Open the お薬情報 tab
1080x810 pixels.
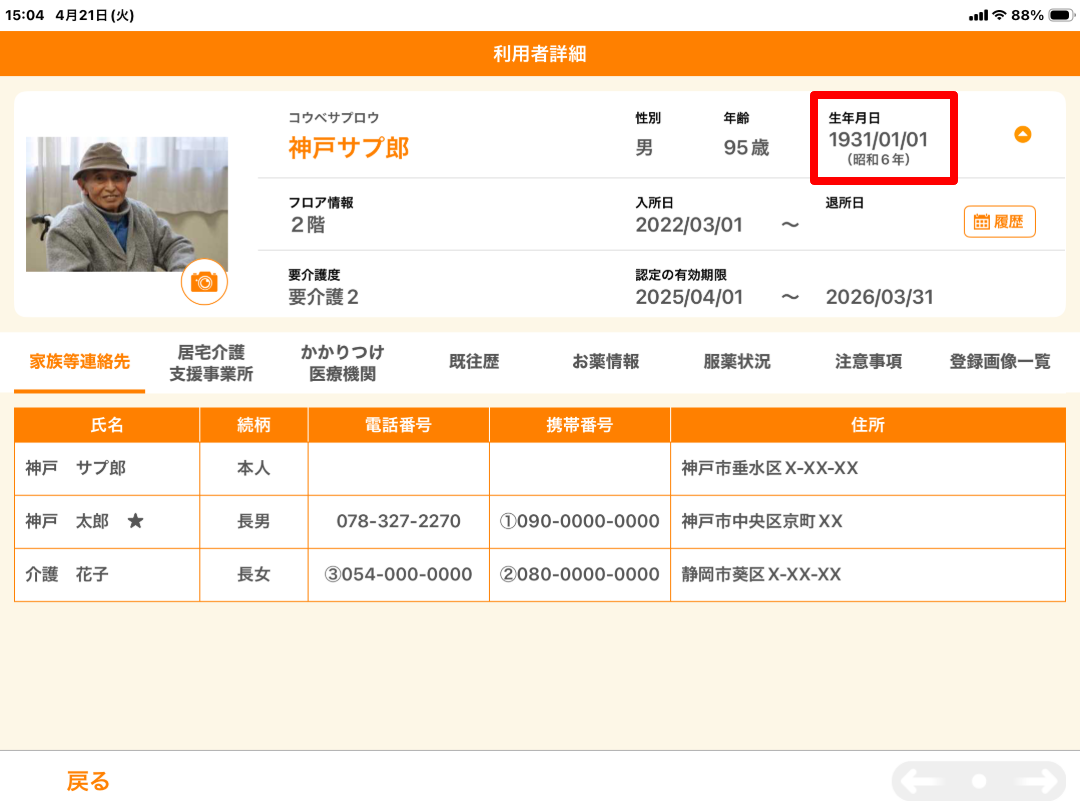coord(605,362)
